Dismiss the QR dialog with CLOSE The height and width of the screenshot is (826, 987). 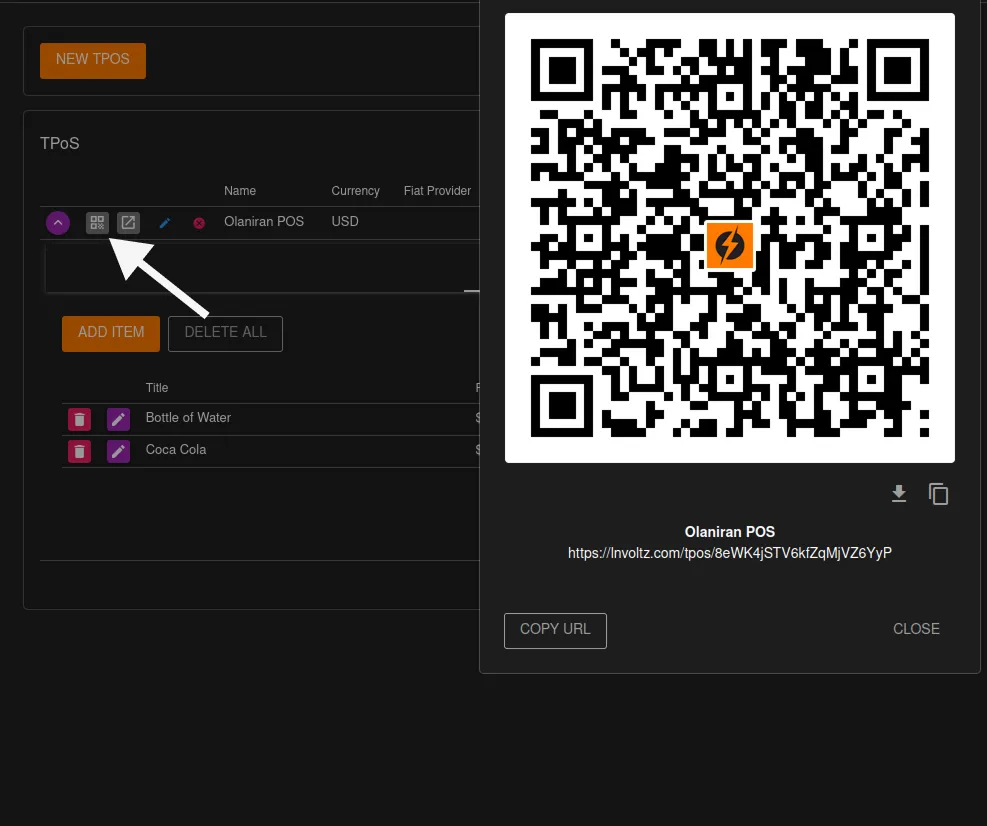pos(915,629)
